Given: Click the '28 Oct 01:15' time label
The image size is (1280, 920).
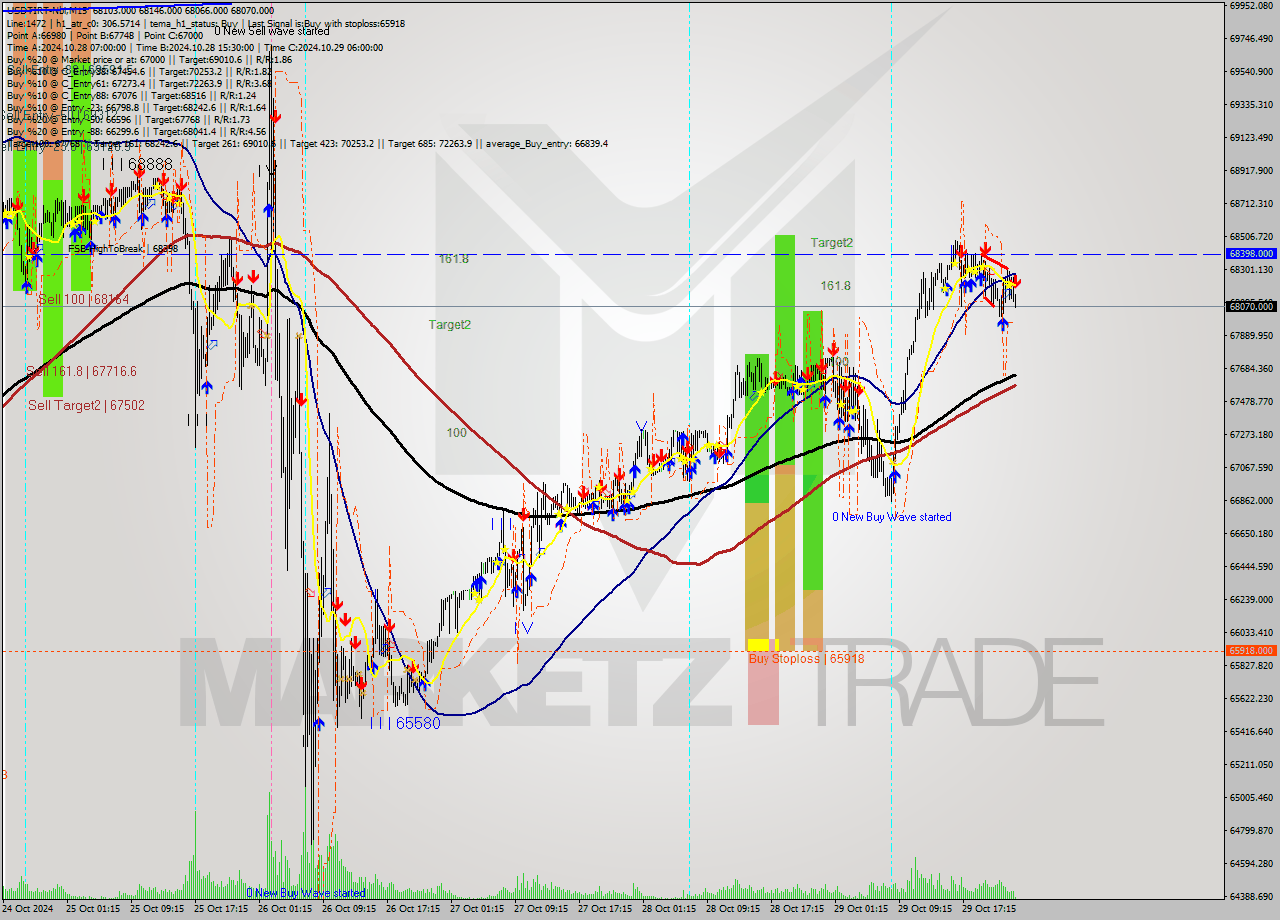Looking at the screenshot, I should pyautogui.click(x=671, y=909).
